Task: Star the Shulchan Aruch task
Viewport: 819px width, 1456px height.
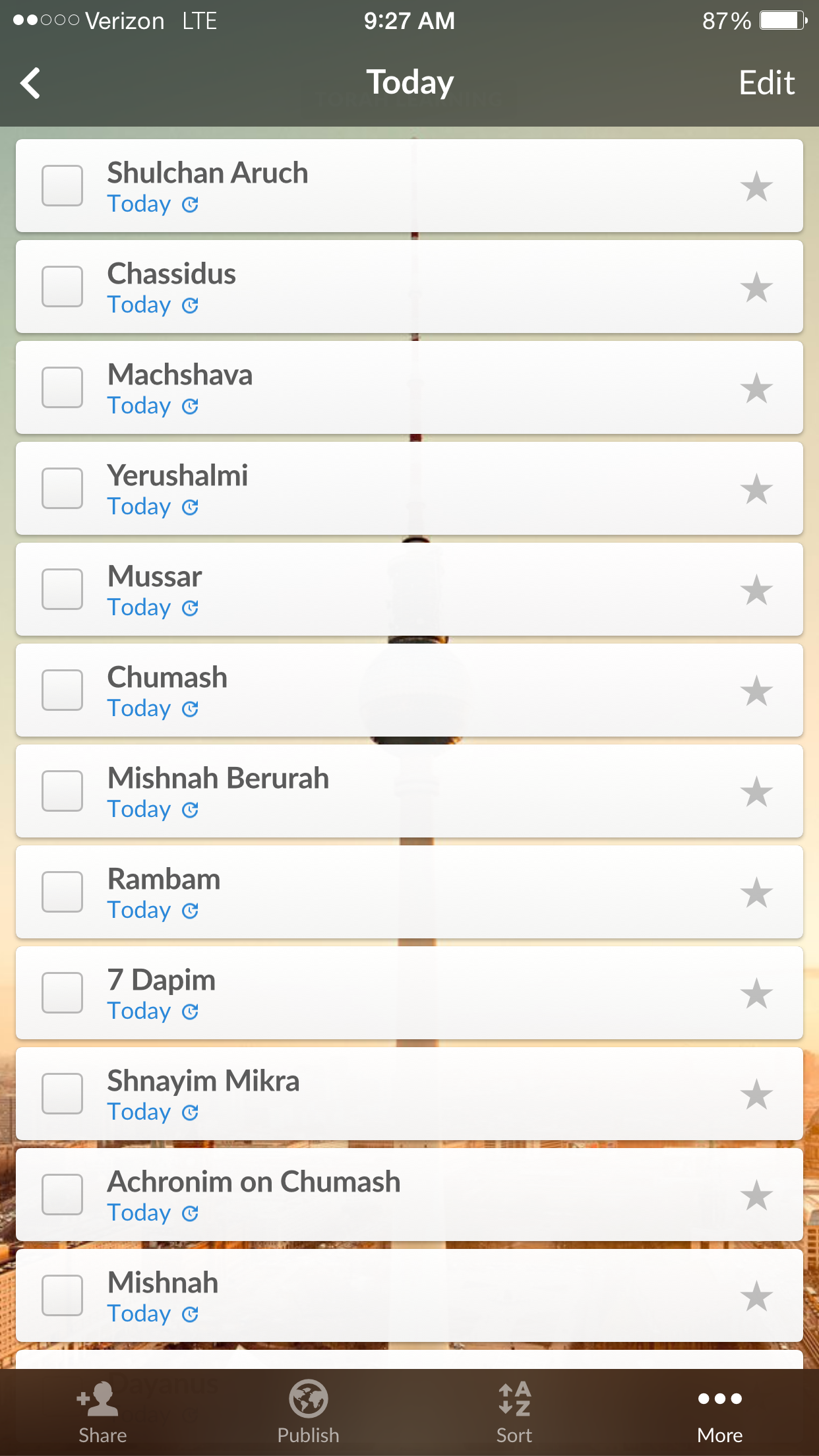Action: 756,187
